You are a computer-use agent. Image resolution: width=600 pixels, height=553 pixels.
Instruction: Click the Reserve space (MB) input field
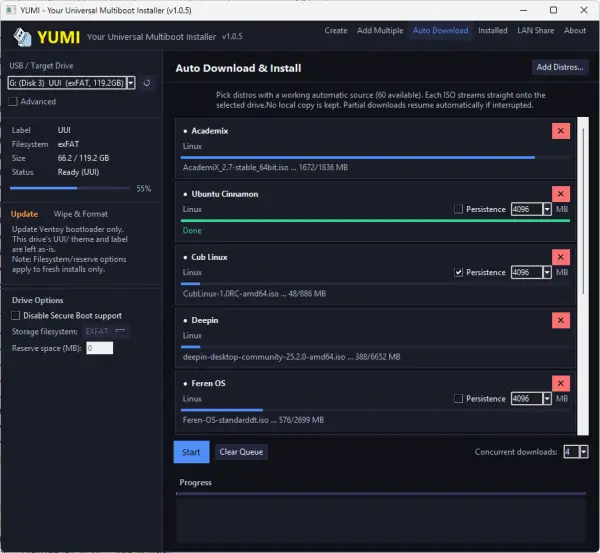click(99, 348)
